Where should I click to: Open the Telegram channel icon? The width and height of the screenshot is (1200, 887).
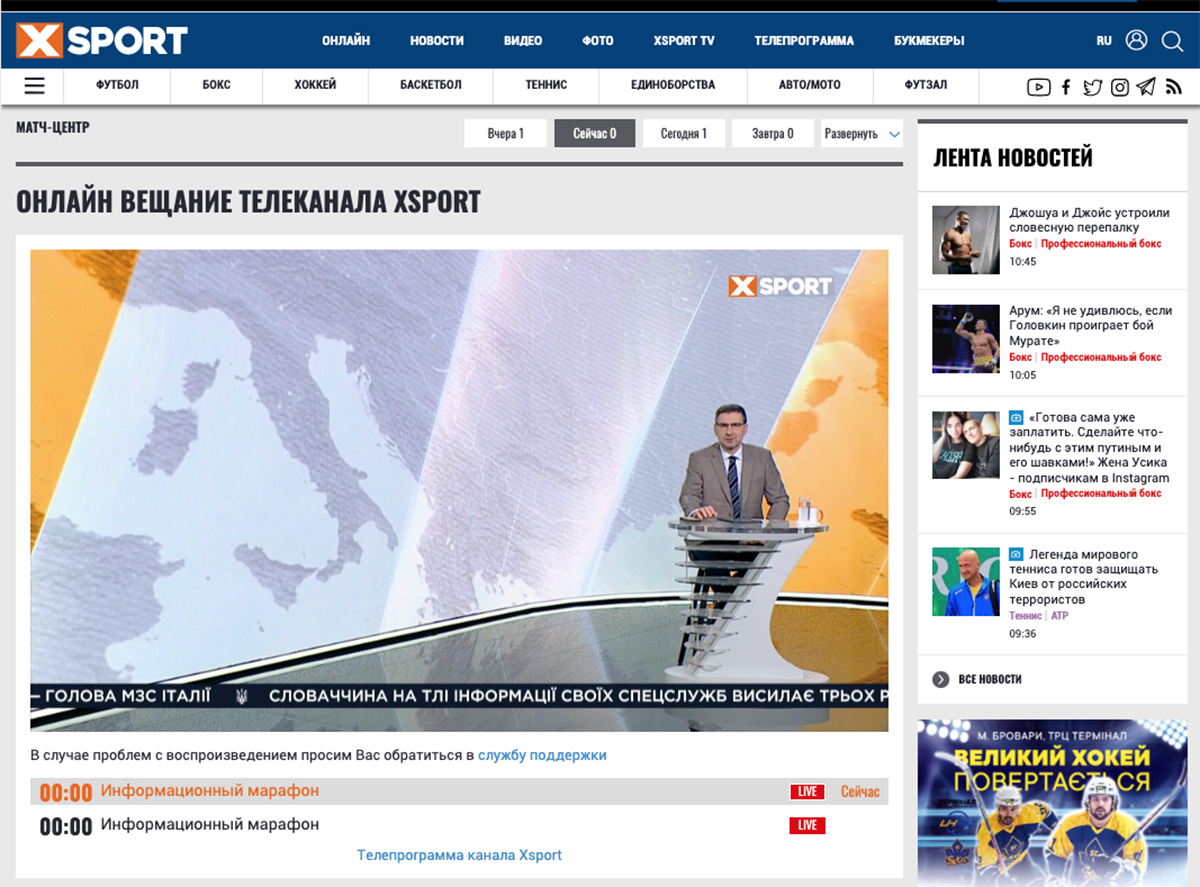coord(1146,87)
